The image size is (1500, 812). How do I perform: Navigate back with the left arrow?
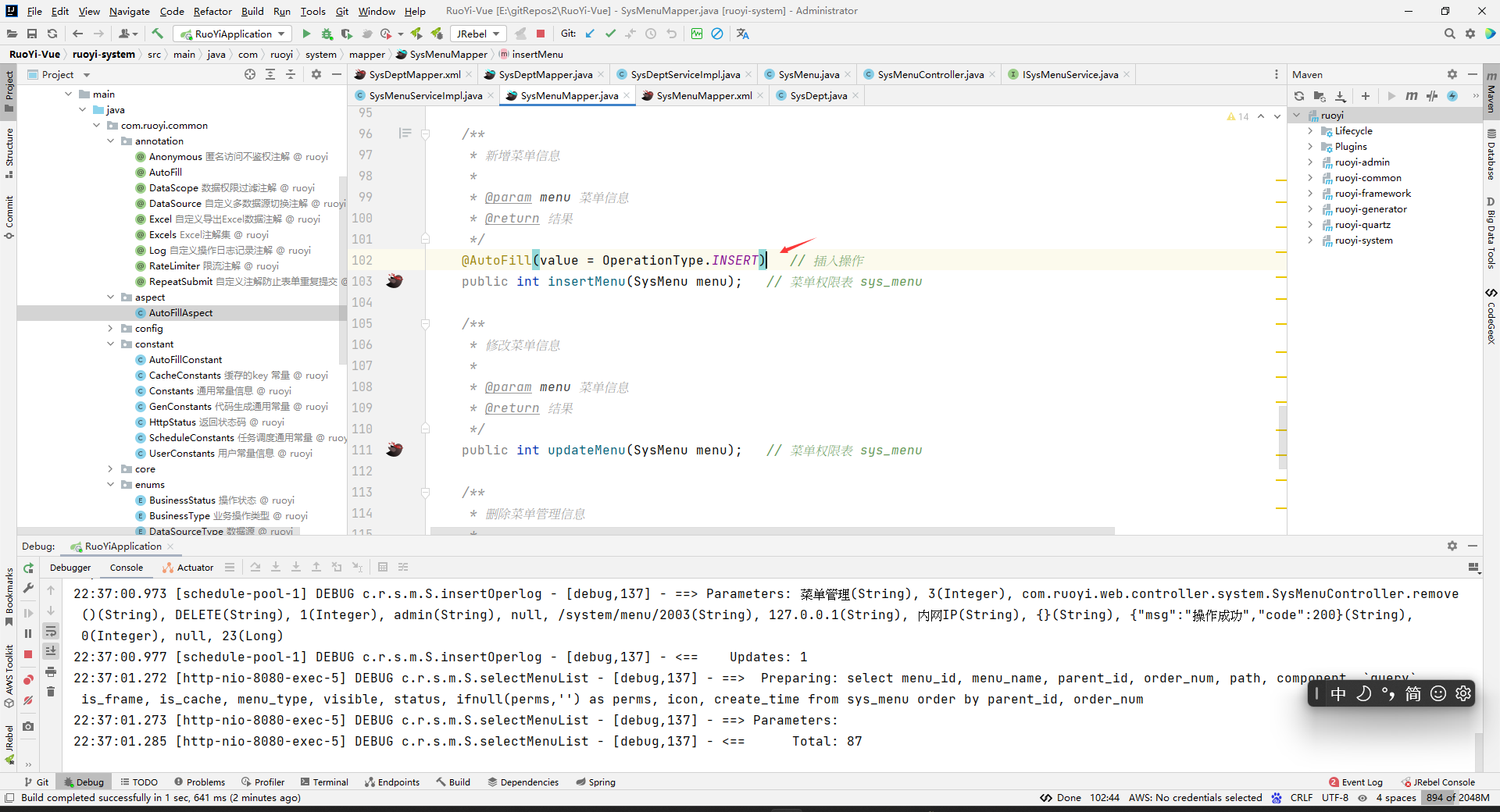pyautogui.click(x=77, y=34)
